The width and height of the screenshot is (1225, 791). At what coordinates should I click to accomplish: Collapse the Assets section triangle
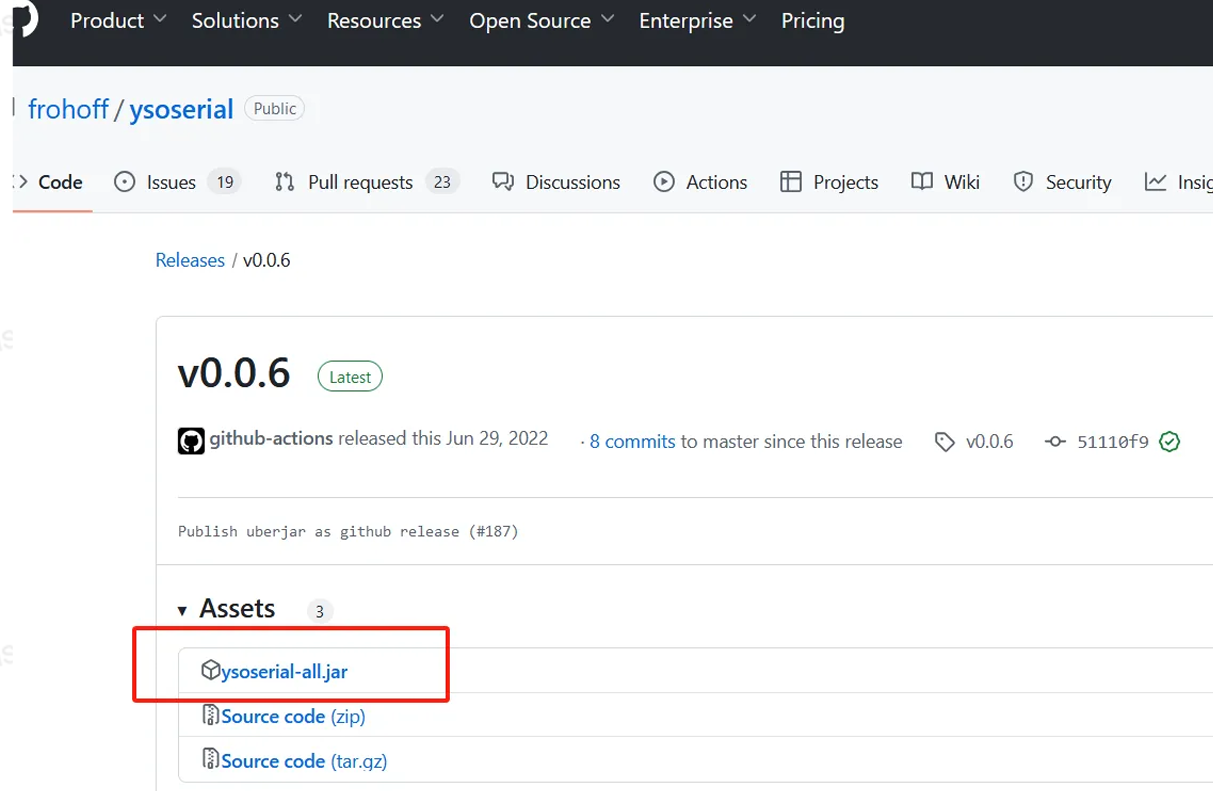pos(182,610)
